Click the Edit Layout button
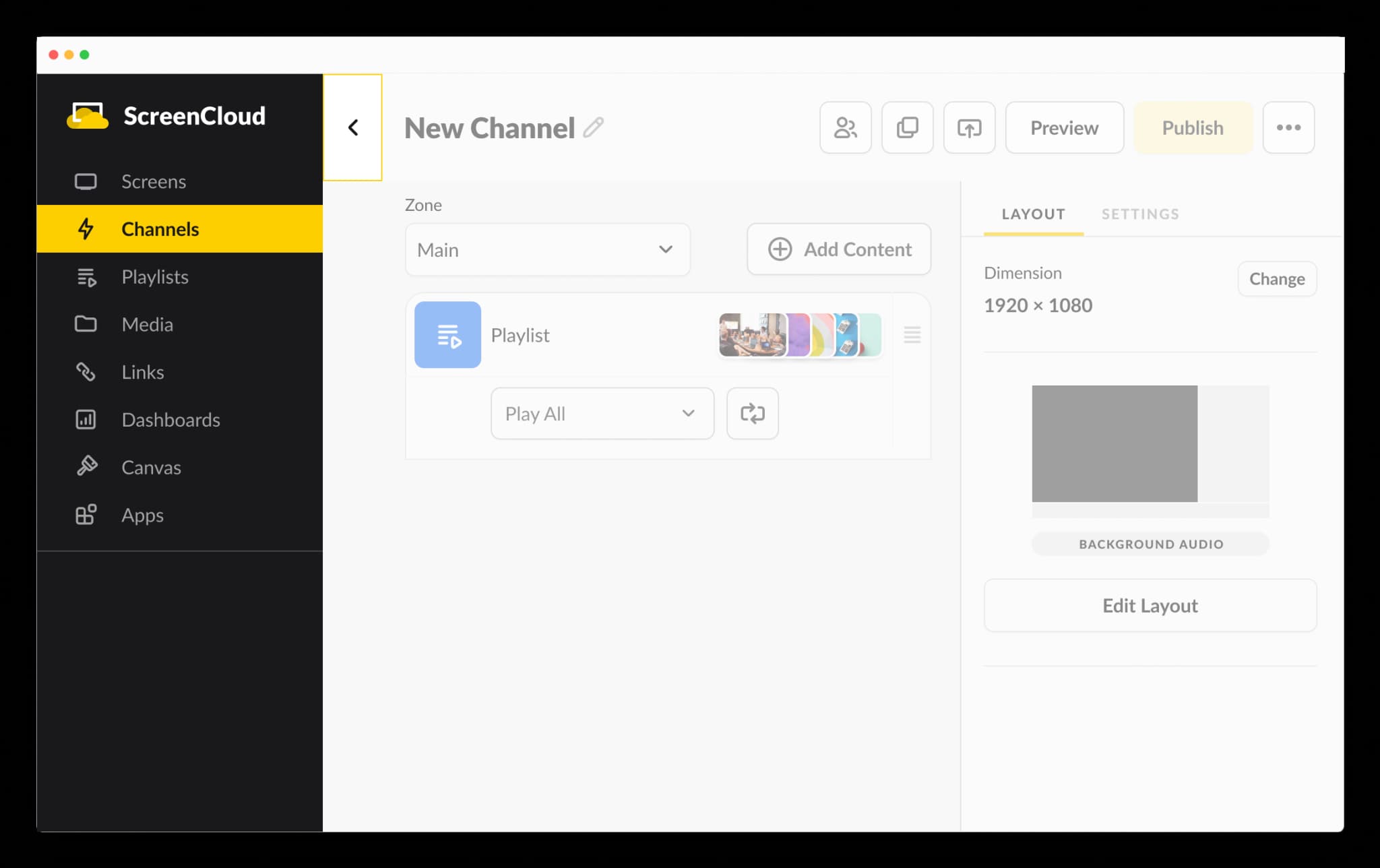The width and height of the screenshot is (1380, 868). pyautogui.click(x=1150, y=605)
